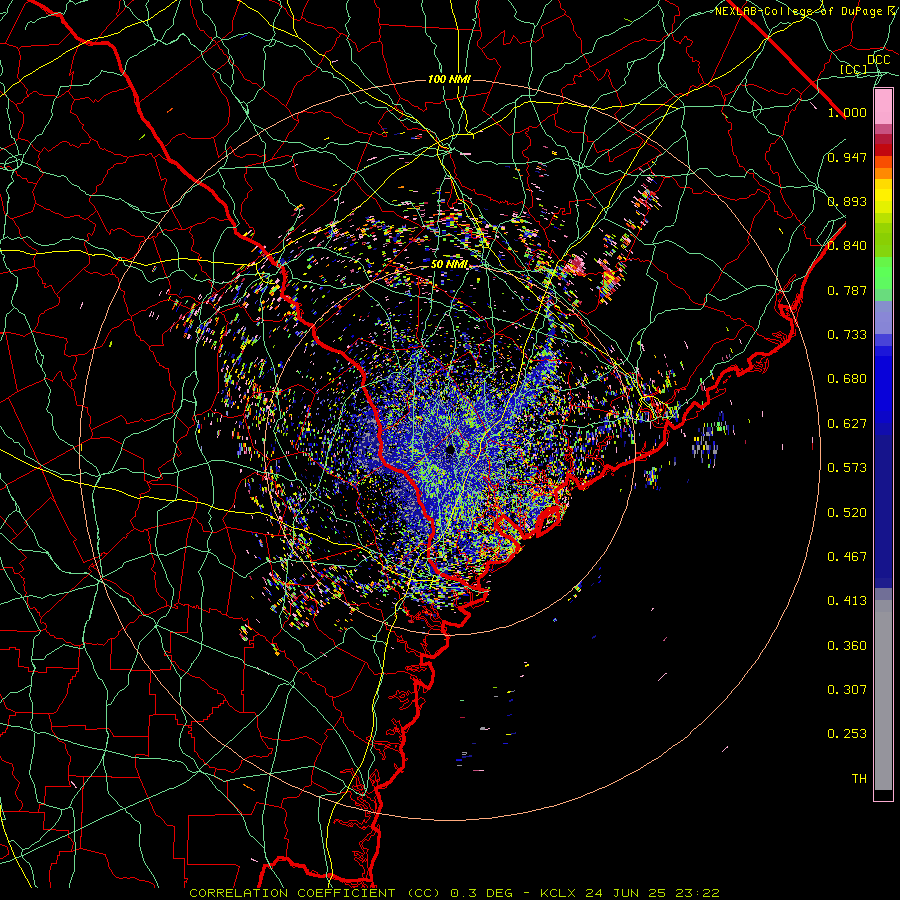
Task: Click the 0.307 scale value
Action: click(847, 690)
